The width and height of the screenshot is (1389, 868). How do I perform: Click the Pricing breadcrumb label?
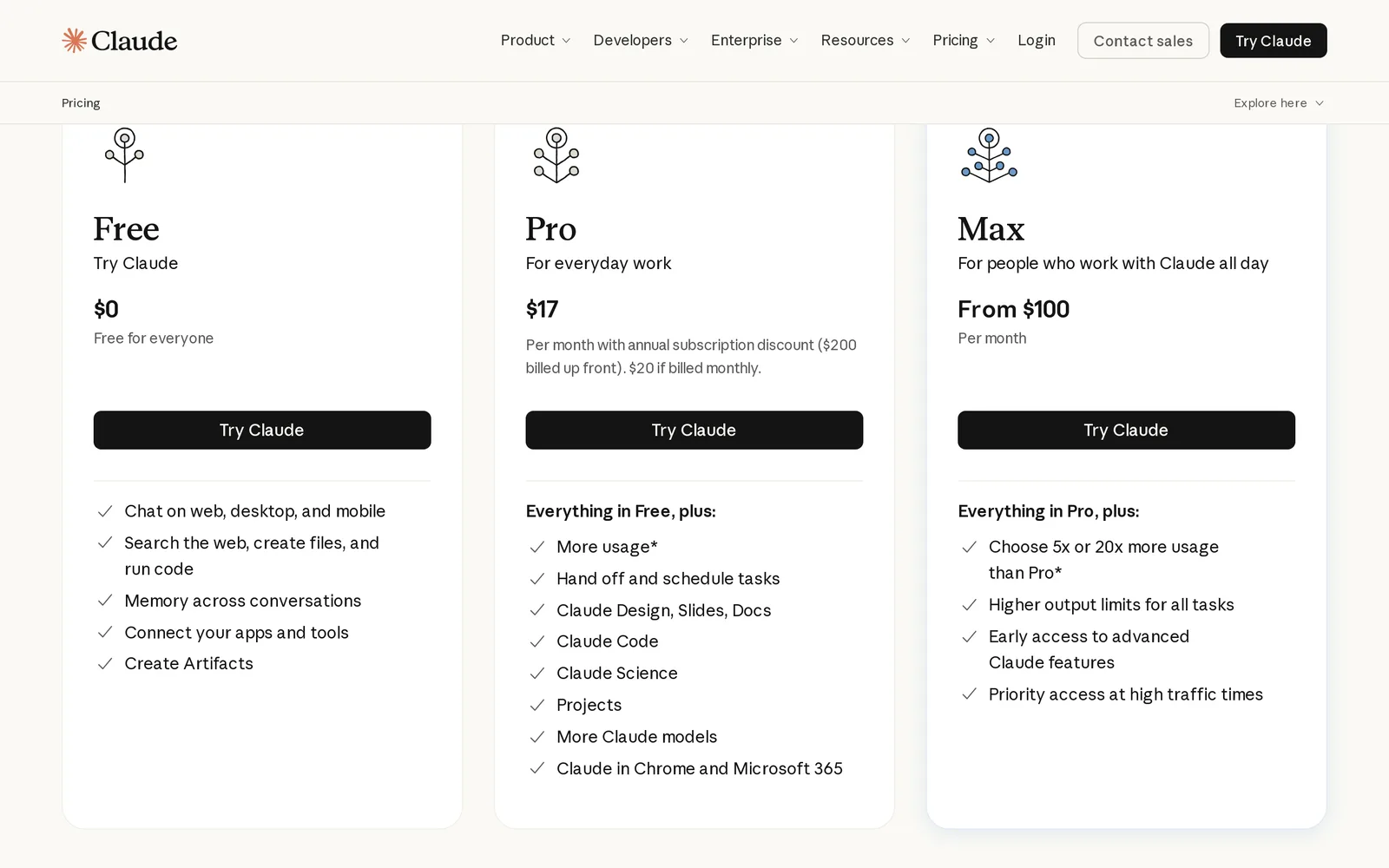(x=81, y=102)
